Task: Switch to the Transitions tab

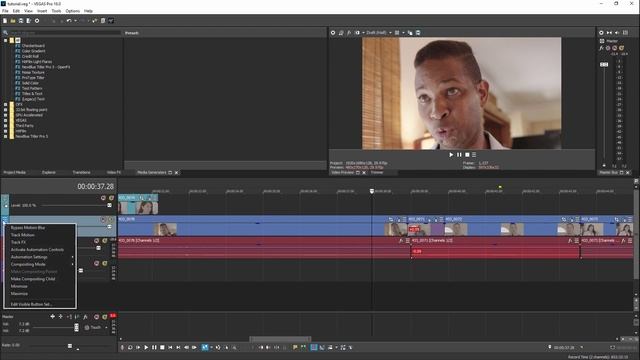Action: 81,172
